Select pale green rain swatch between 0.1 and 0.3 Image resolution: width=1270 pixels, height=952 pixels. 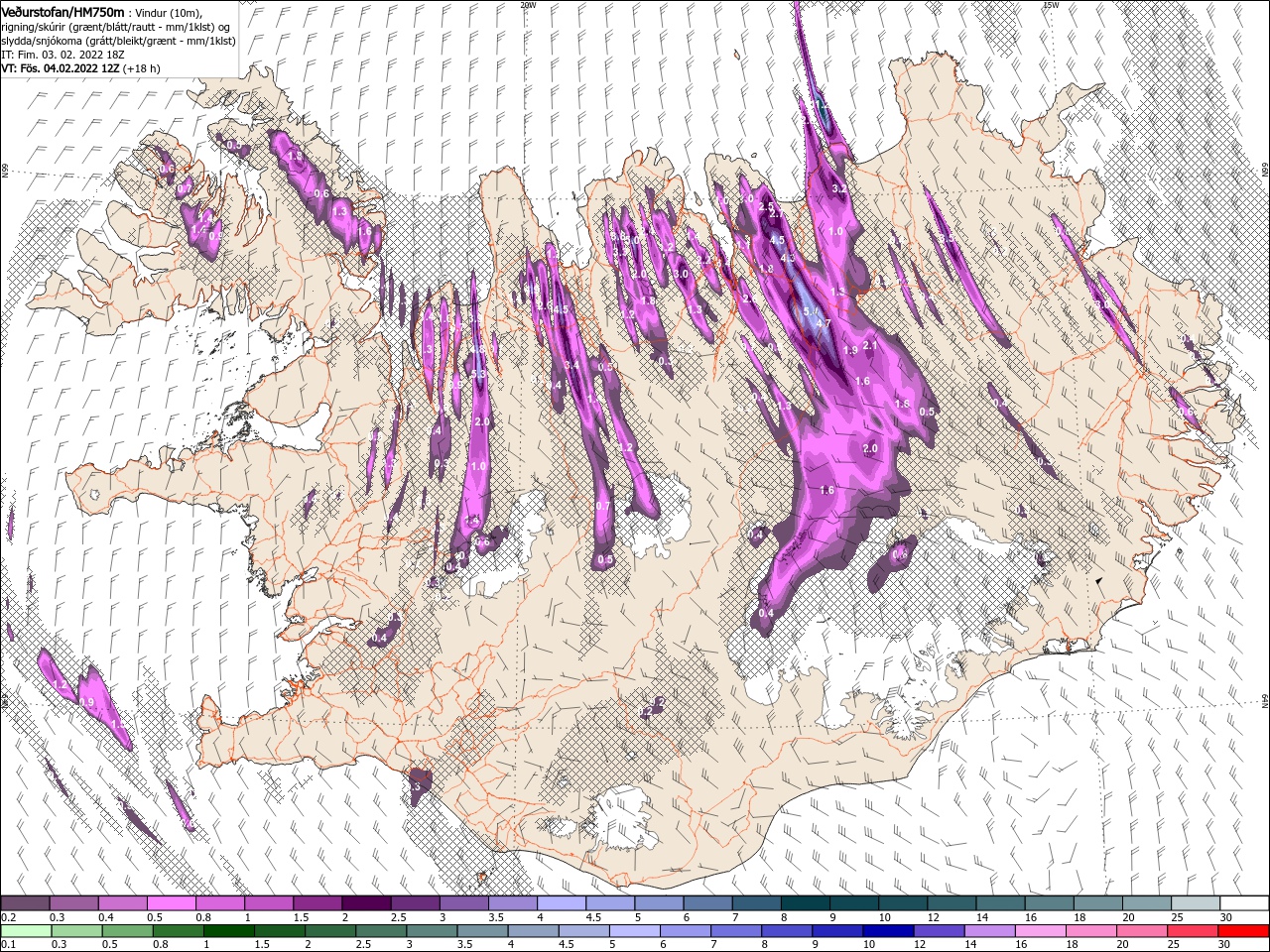coord(25,931)
